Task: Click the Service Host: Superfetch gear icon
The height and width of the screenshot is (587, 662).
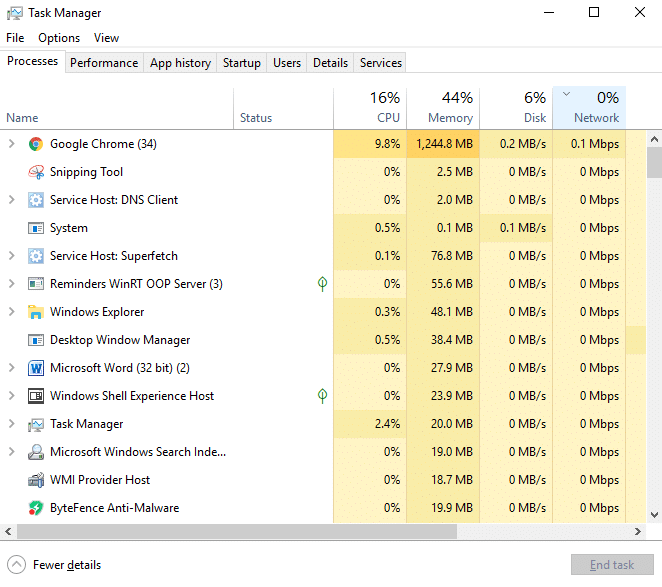Action: (36, 256)
